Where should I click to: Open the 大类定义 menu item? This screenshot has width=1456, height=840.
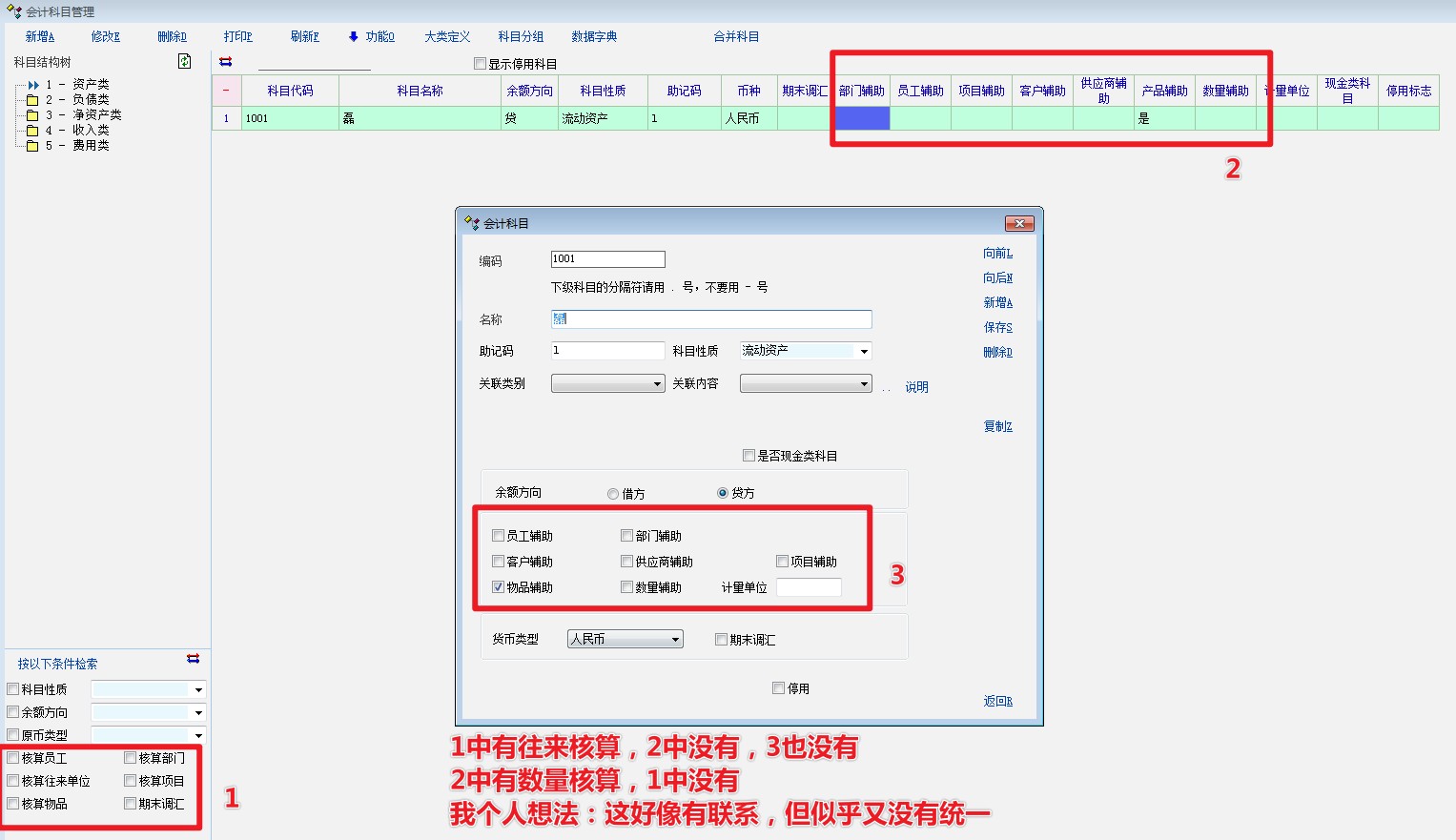click(x=447, y=36)
